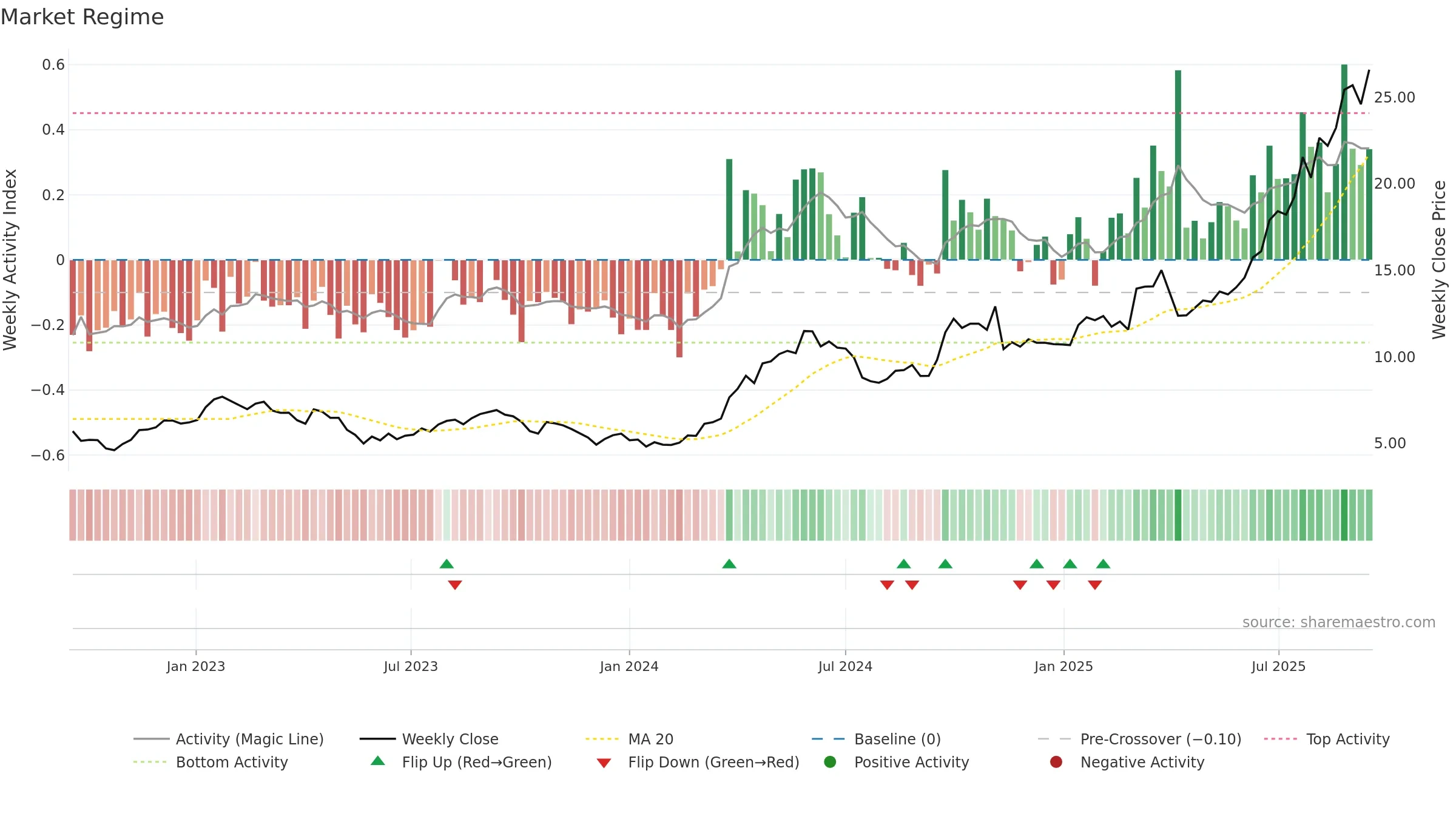Click the Flip Down marker near Jul 2023

(x=455, y=585)
